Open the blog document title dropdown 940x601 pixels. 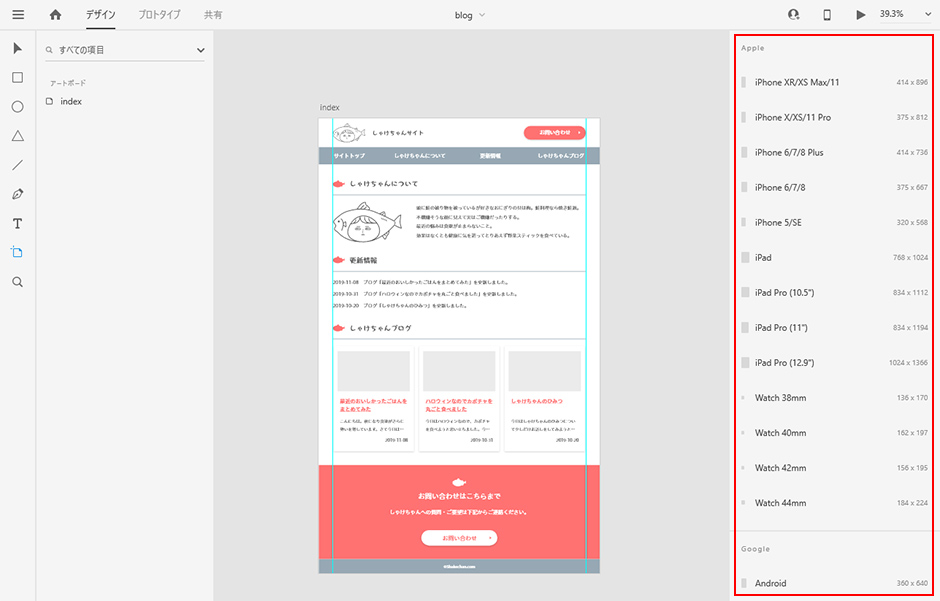click(x=470, y=15)
